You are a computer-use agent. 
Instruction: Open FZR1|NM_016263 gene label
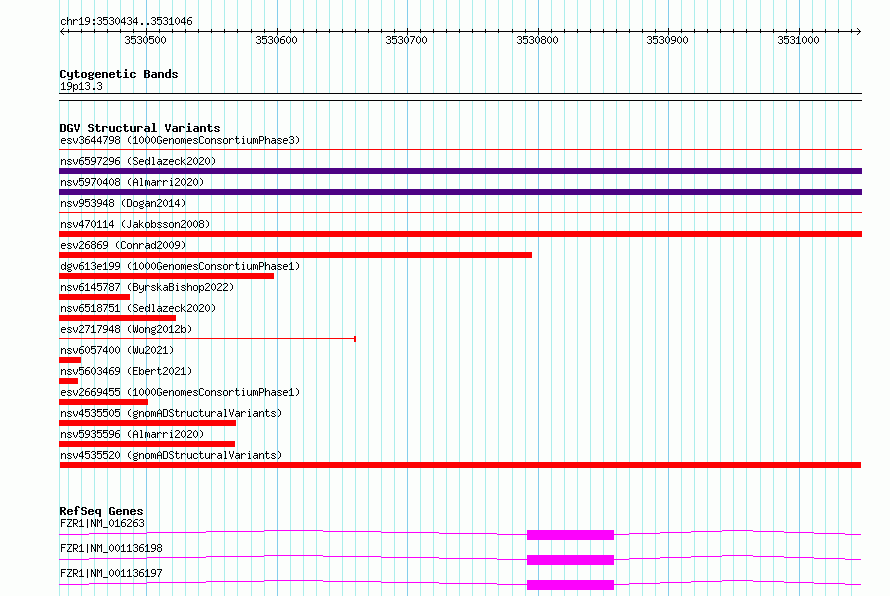tap(102, 523)
